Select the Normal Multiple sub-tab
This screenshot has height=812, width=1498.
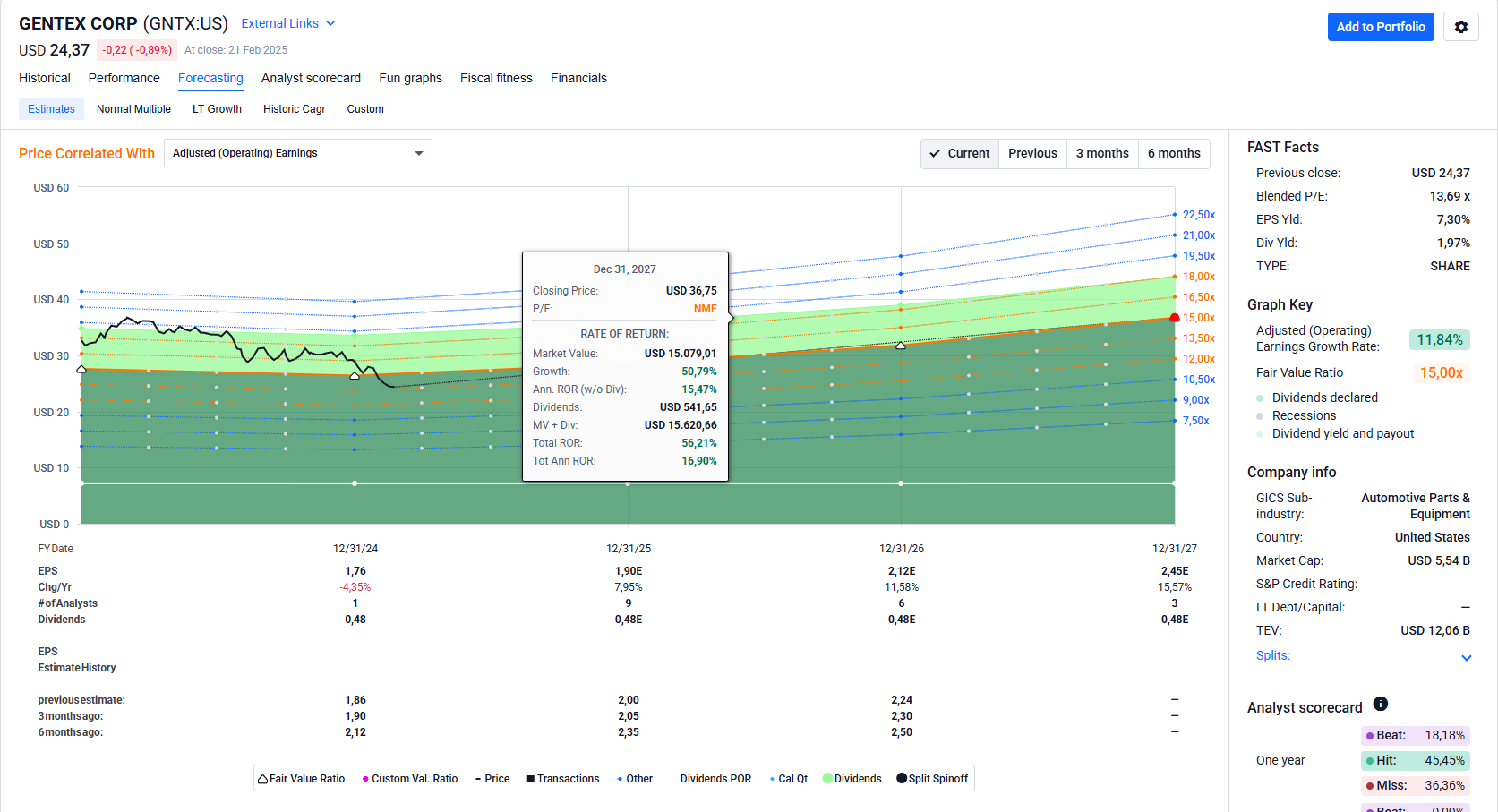coord(133,109)
